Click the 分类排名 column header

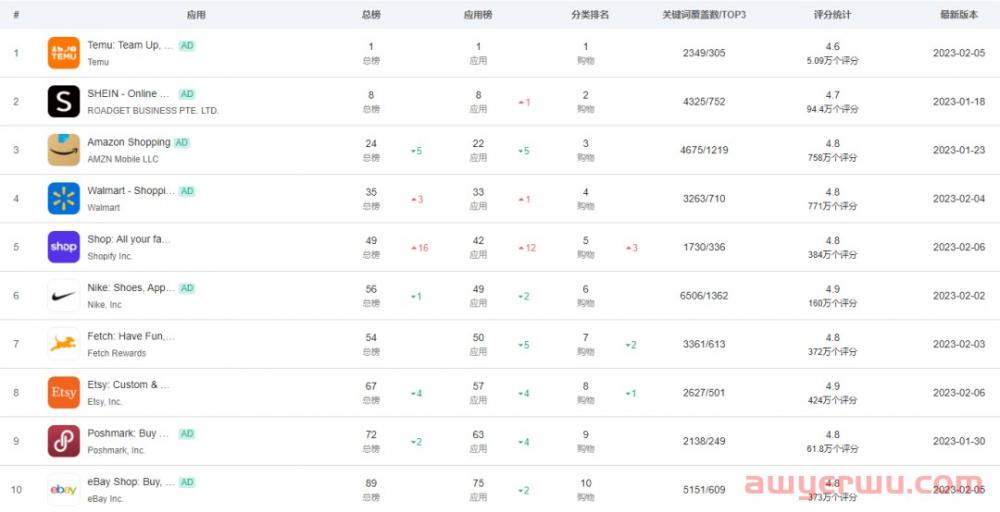coord(590,14)
